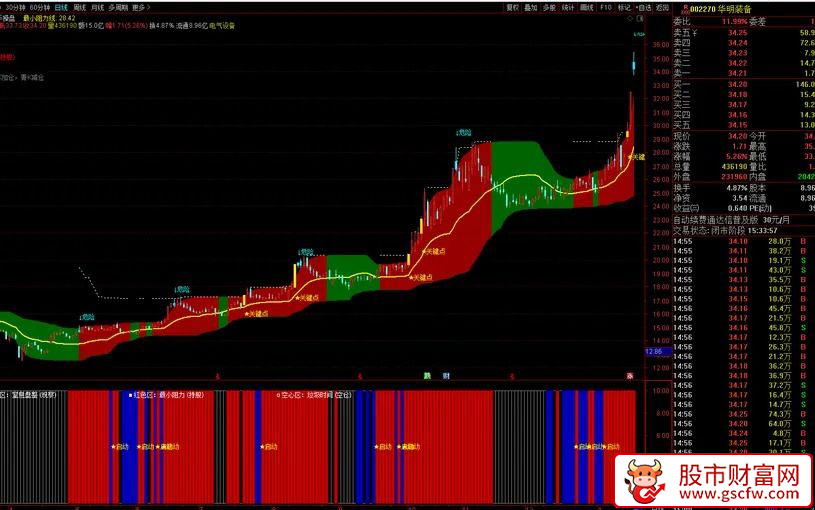The image size is (815, 510).
Task: Click the 36.00 price axis label
Action: pyautogui.click(x=661, y=45)
